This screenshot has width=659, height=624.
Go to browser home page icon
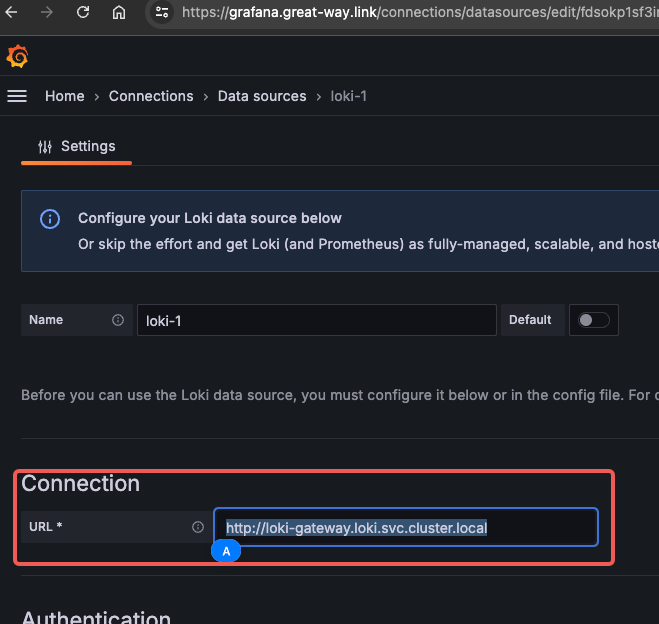119,12
